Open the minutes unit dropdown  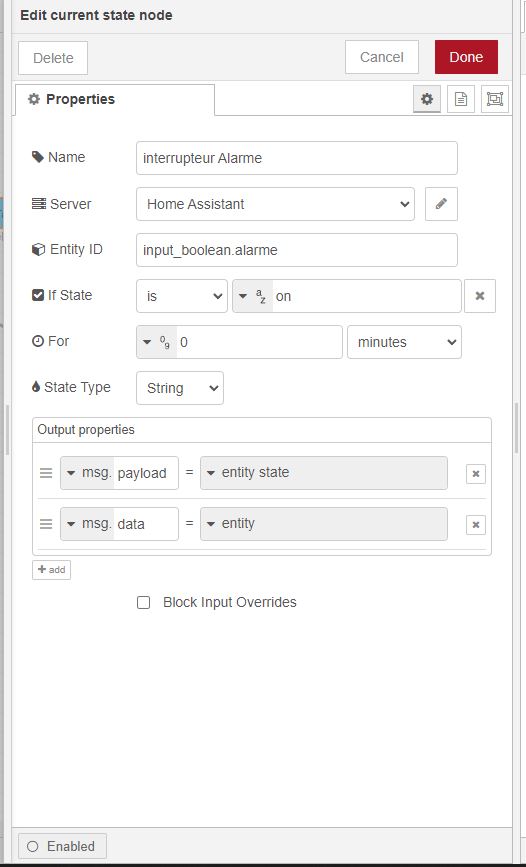point(404,342)
